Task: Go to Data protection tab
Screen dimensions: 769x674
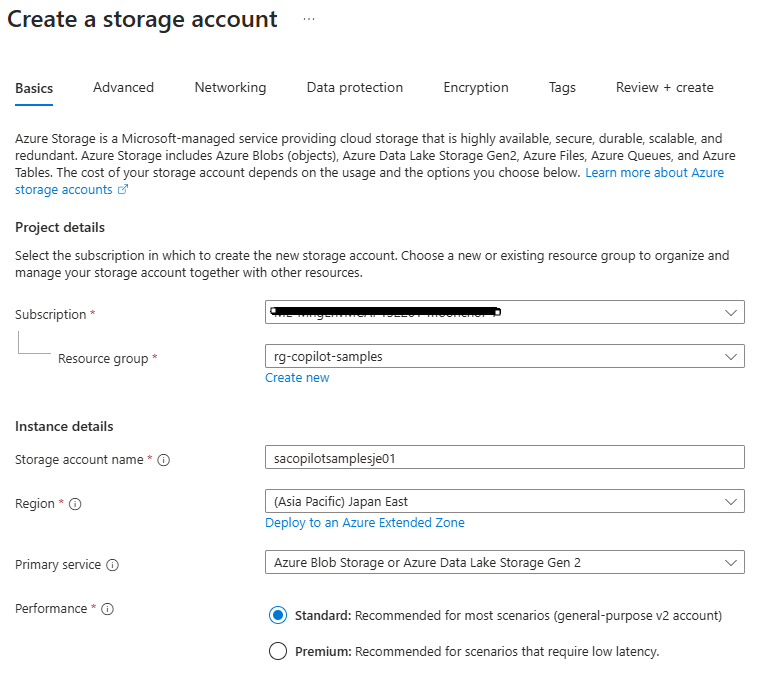Action: (x=354, y=88)
